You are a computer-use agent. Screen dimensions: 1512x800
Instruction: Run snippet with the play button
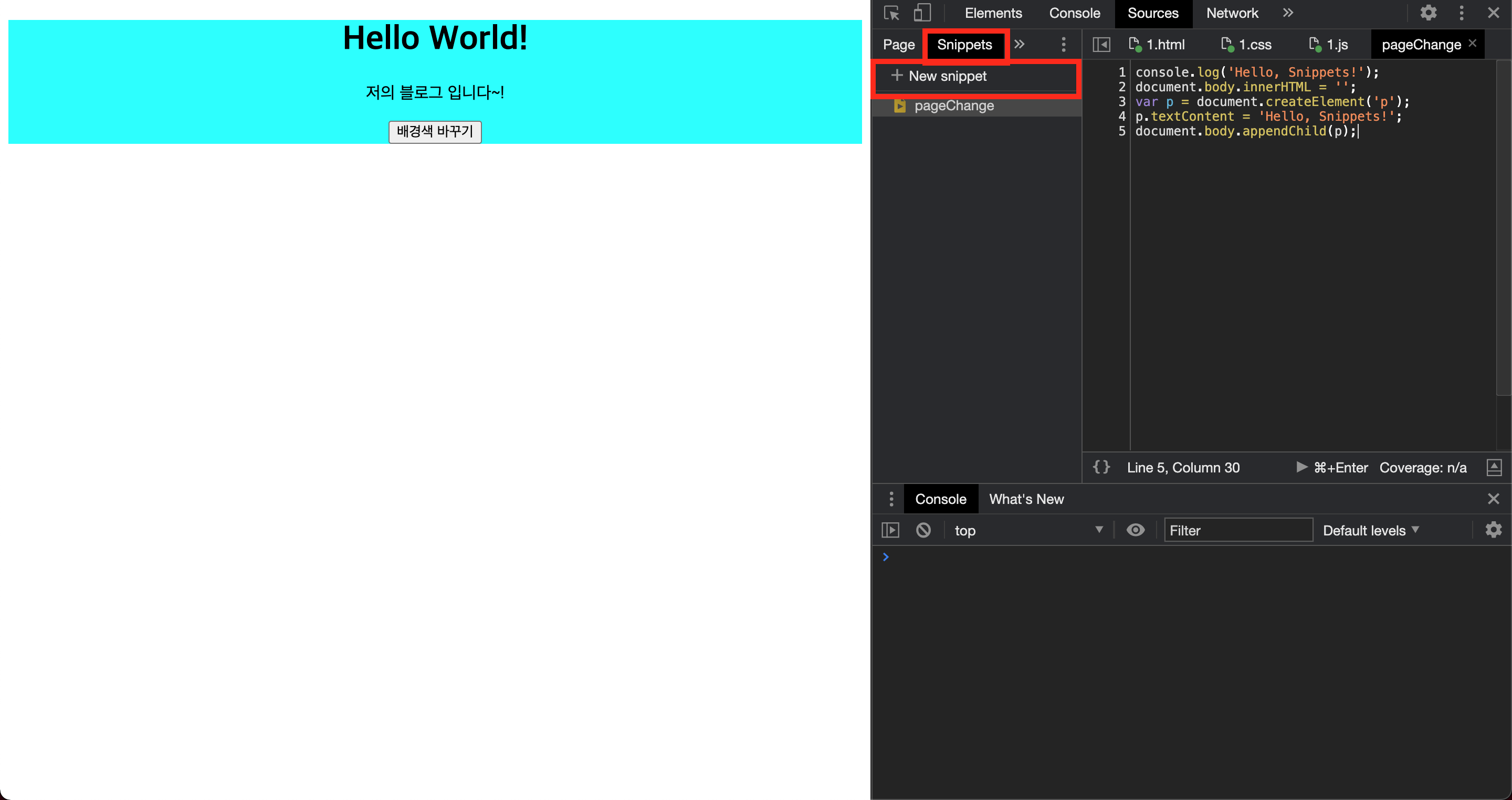1301,467
